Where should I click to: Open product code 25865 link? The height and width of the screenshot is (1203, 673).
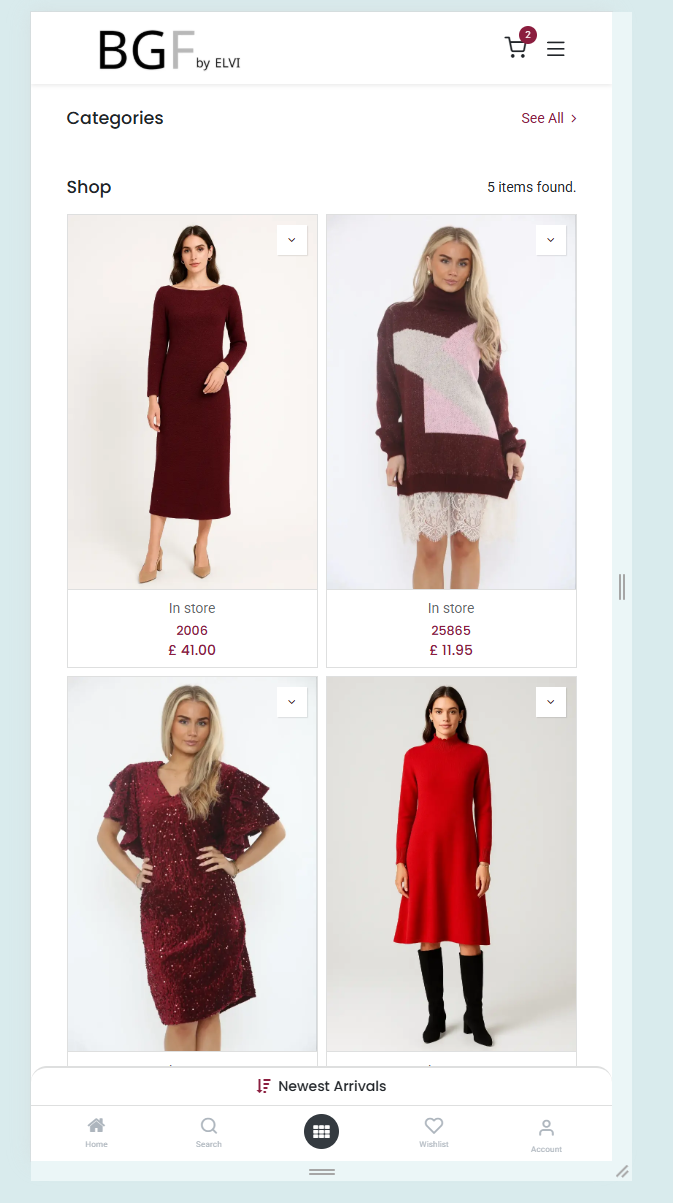[x=451, y=630]
